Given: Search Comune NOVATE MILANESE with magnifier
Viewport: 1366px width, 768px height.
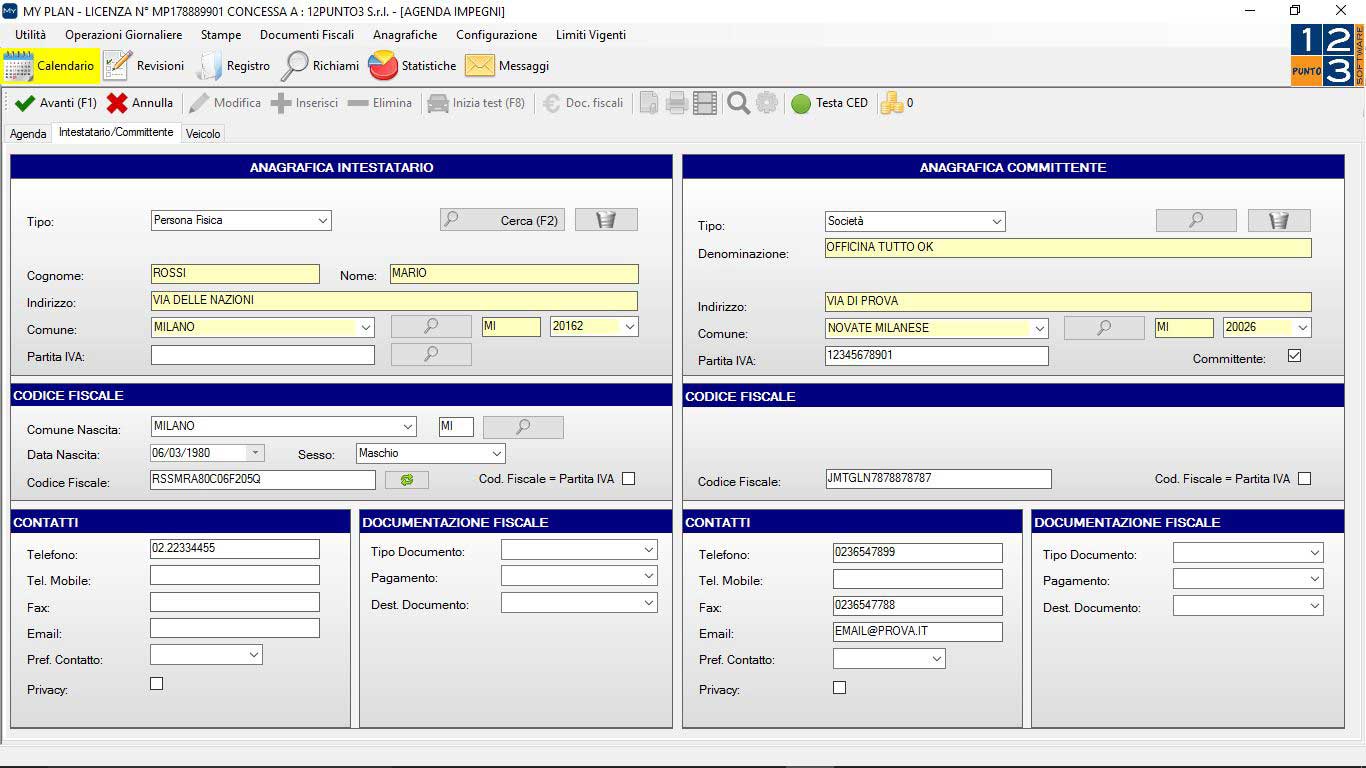Looking at the screenshot, I should pos(1104,327).
